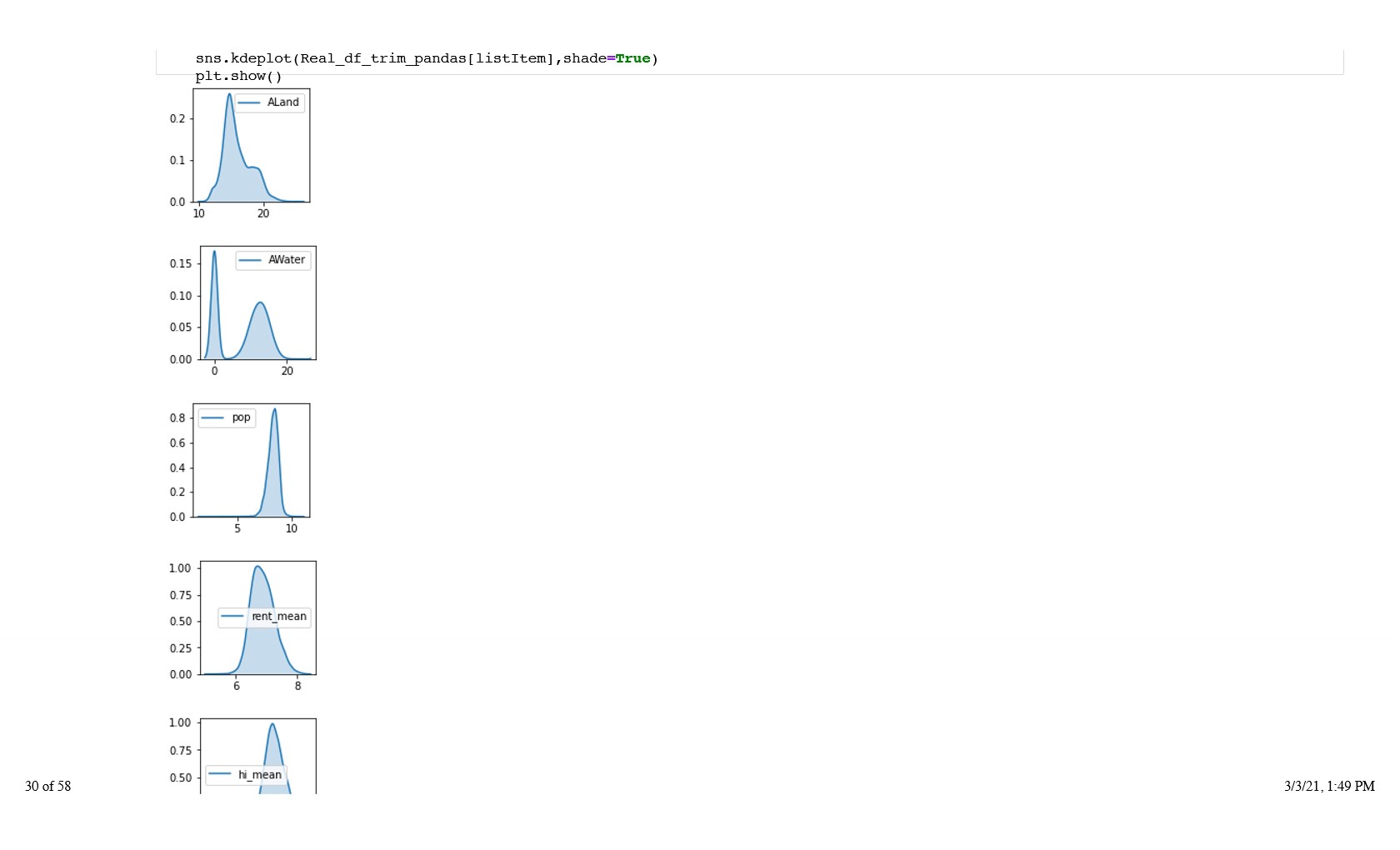Select the green True keyword in code

point(632,58)
